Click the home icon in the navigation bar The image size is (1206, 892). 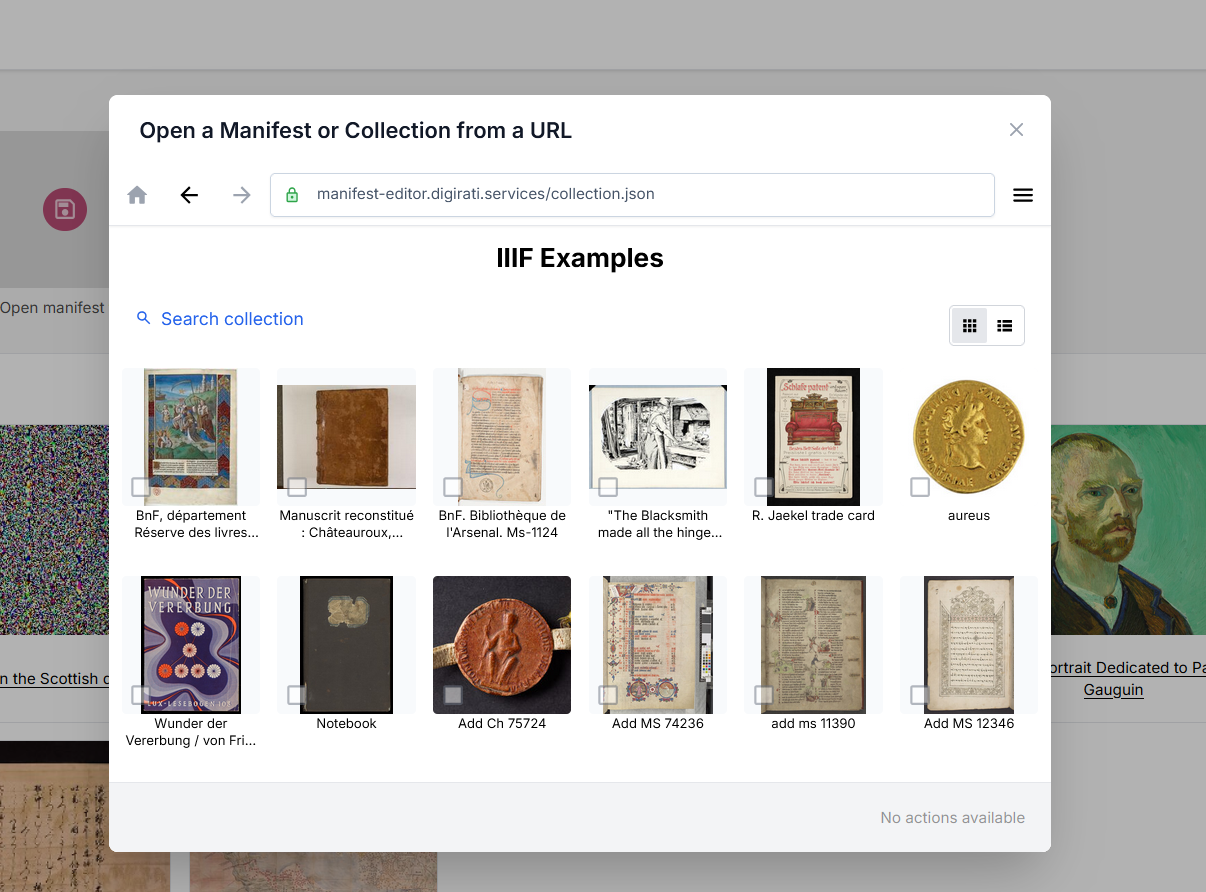[137, 195]
